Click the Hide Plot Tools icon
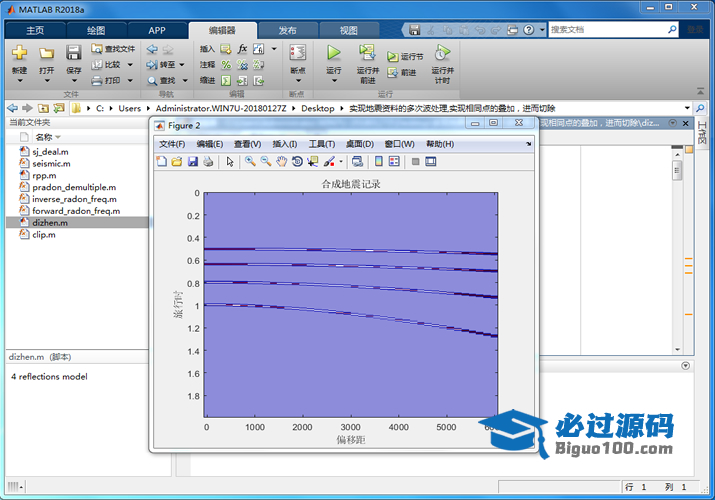The height and width of the screenshot is (500, 715). (415, 161)
